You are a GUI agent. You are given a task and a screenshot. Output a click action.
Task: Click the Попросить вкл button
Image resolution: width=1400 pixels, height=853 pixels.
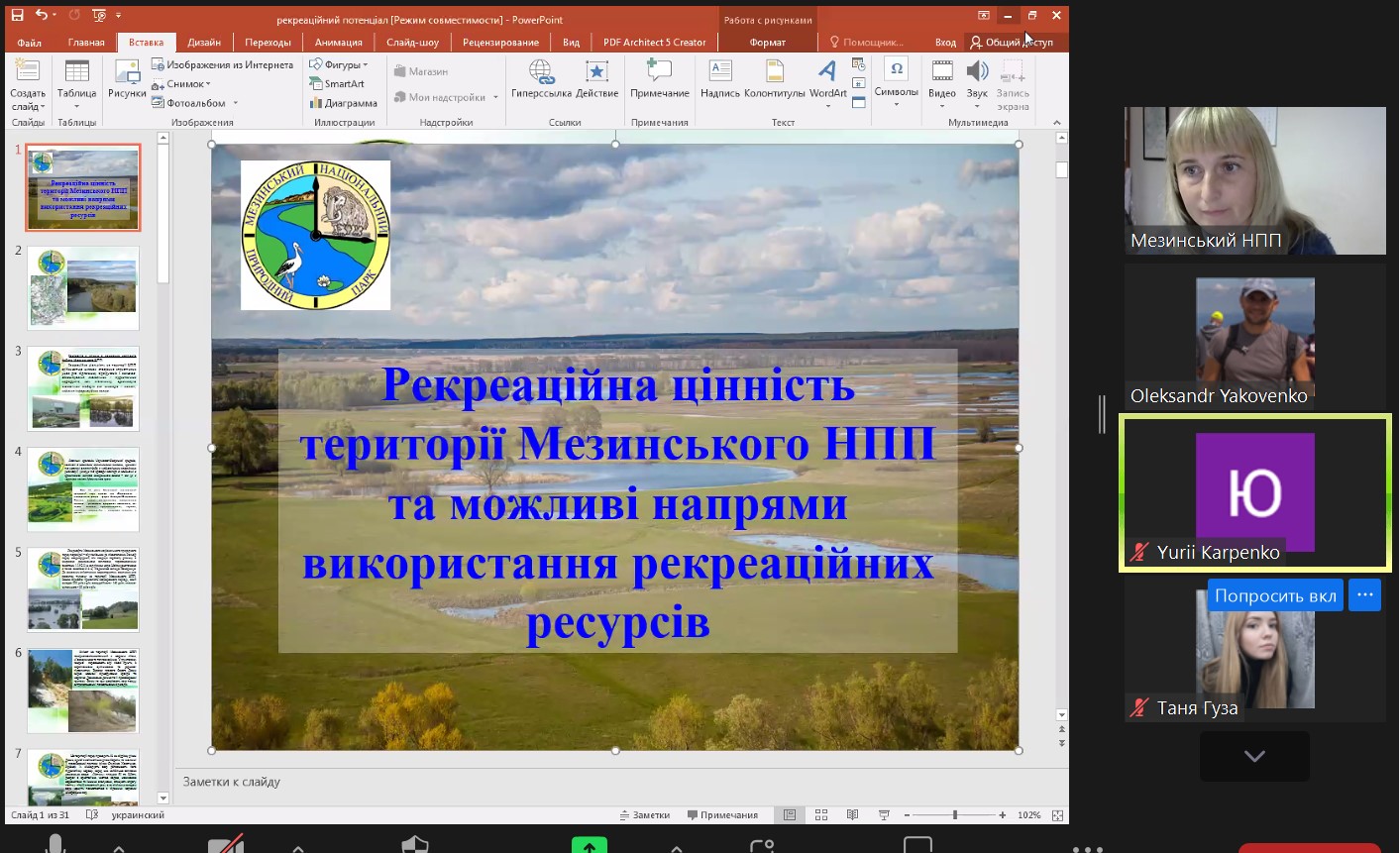click(1275, 595)
